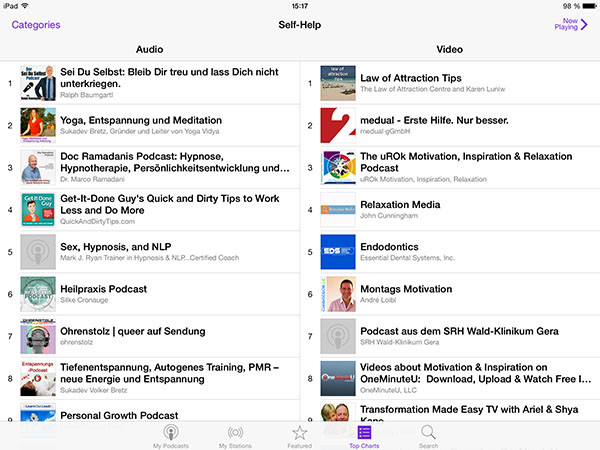Viewport: 600px width, 450px height.
Task: Open Heilpraxis Podcast title
Action: coord(103,289)
